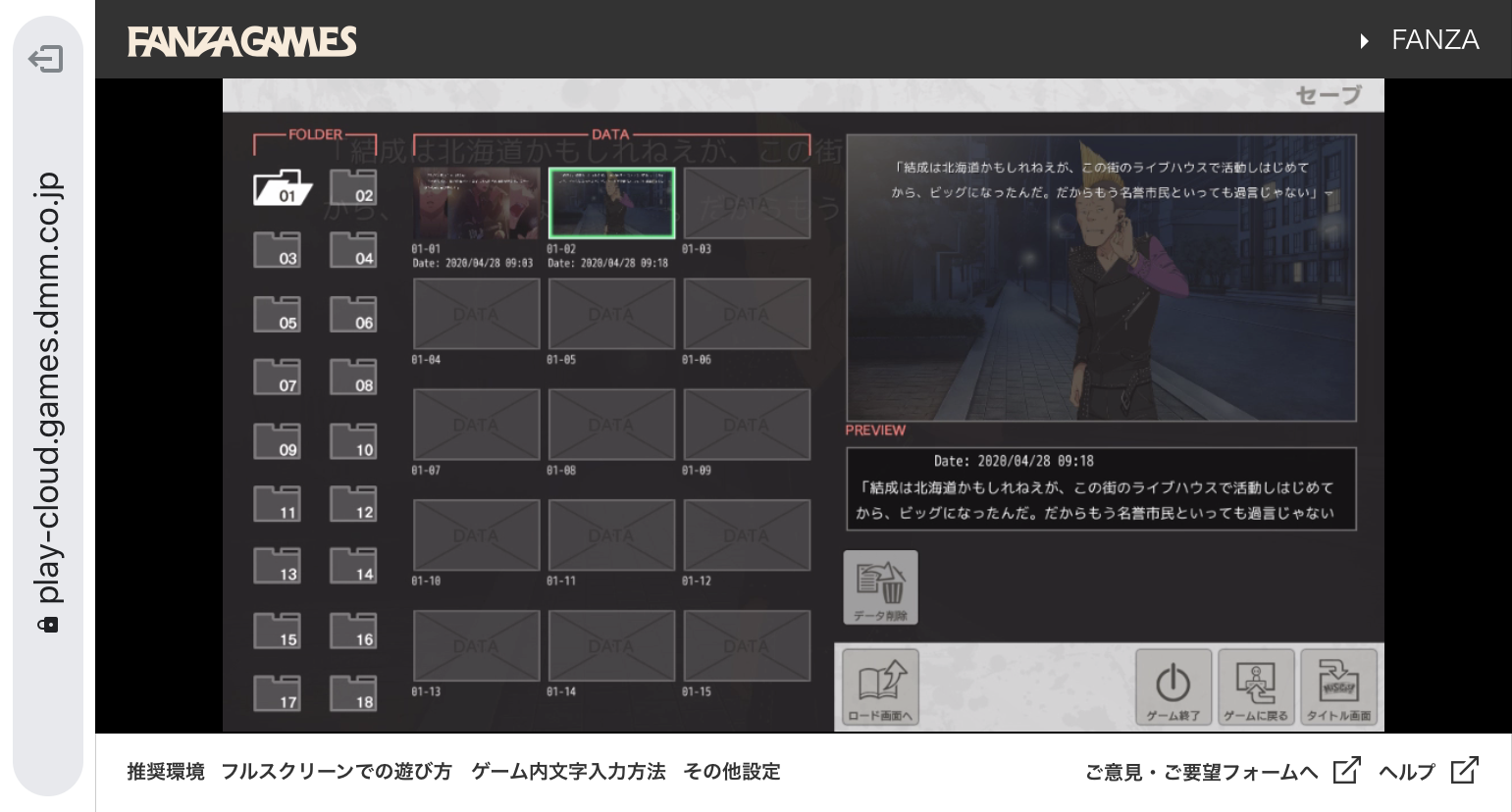Click the FANZA GAMES logo
1512x812 pixels.
[x=241, y=41]
